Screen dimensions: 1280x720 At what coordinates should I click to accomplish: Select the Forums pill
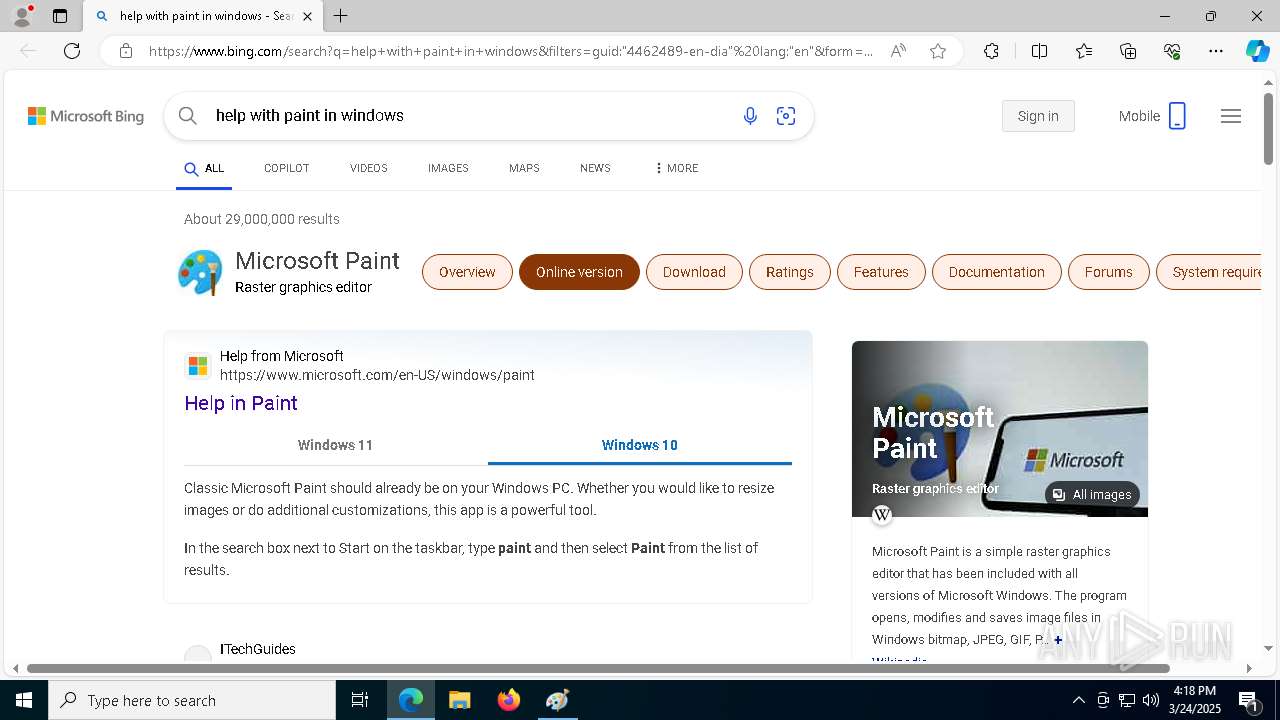pyautogui.click(x=1108, y=272)
